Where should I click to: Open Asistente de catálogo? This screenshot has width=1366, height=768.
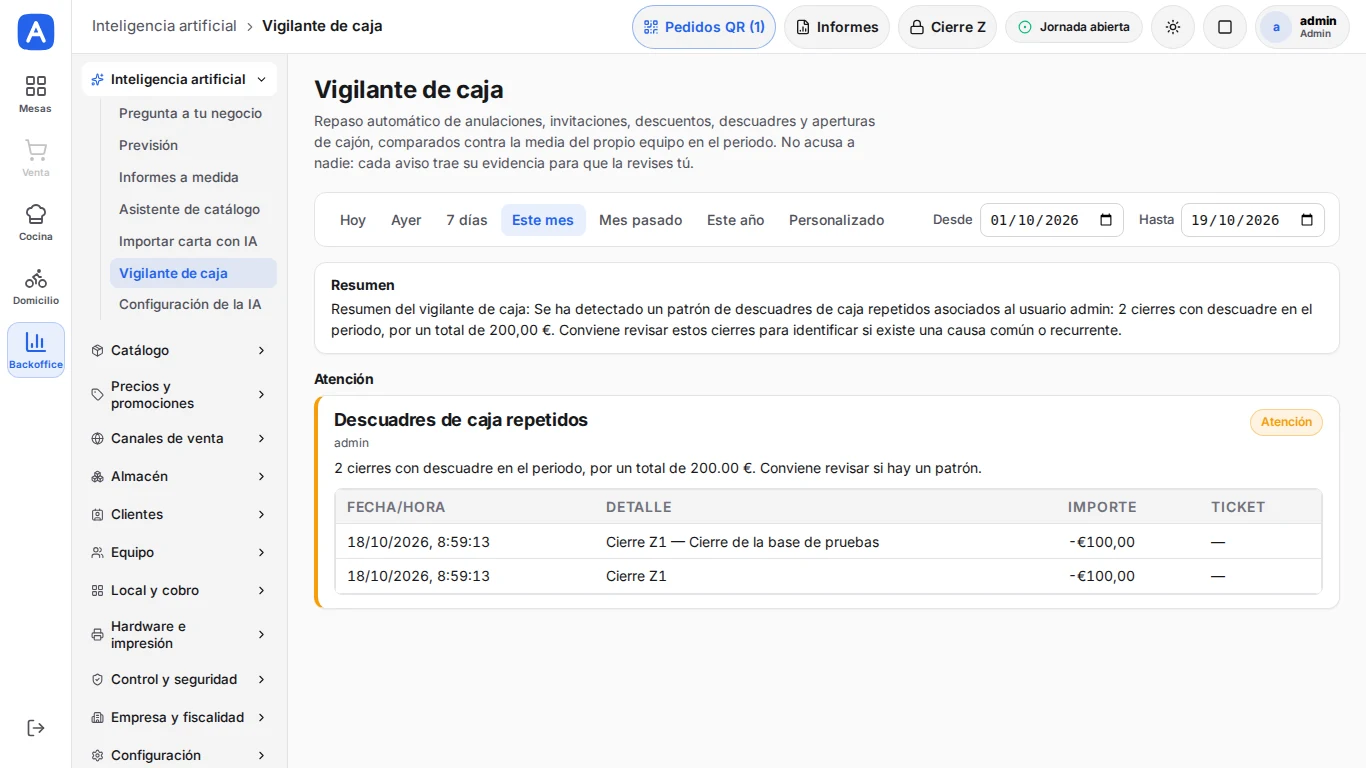click(x=193, y=209)
